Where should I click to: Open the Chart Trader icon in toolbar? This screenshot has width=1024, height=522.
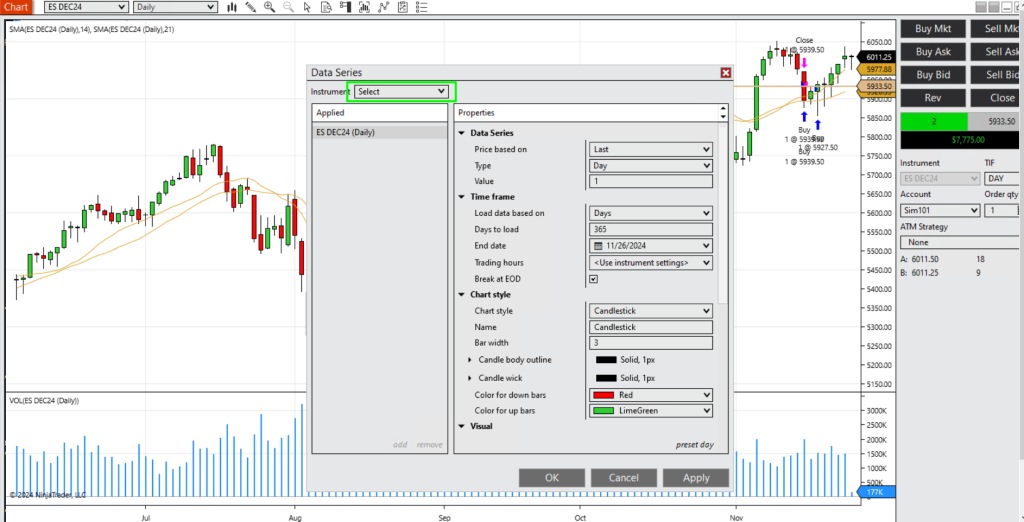[x=345, y=7]
